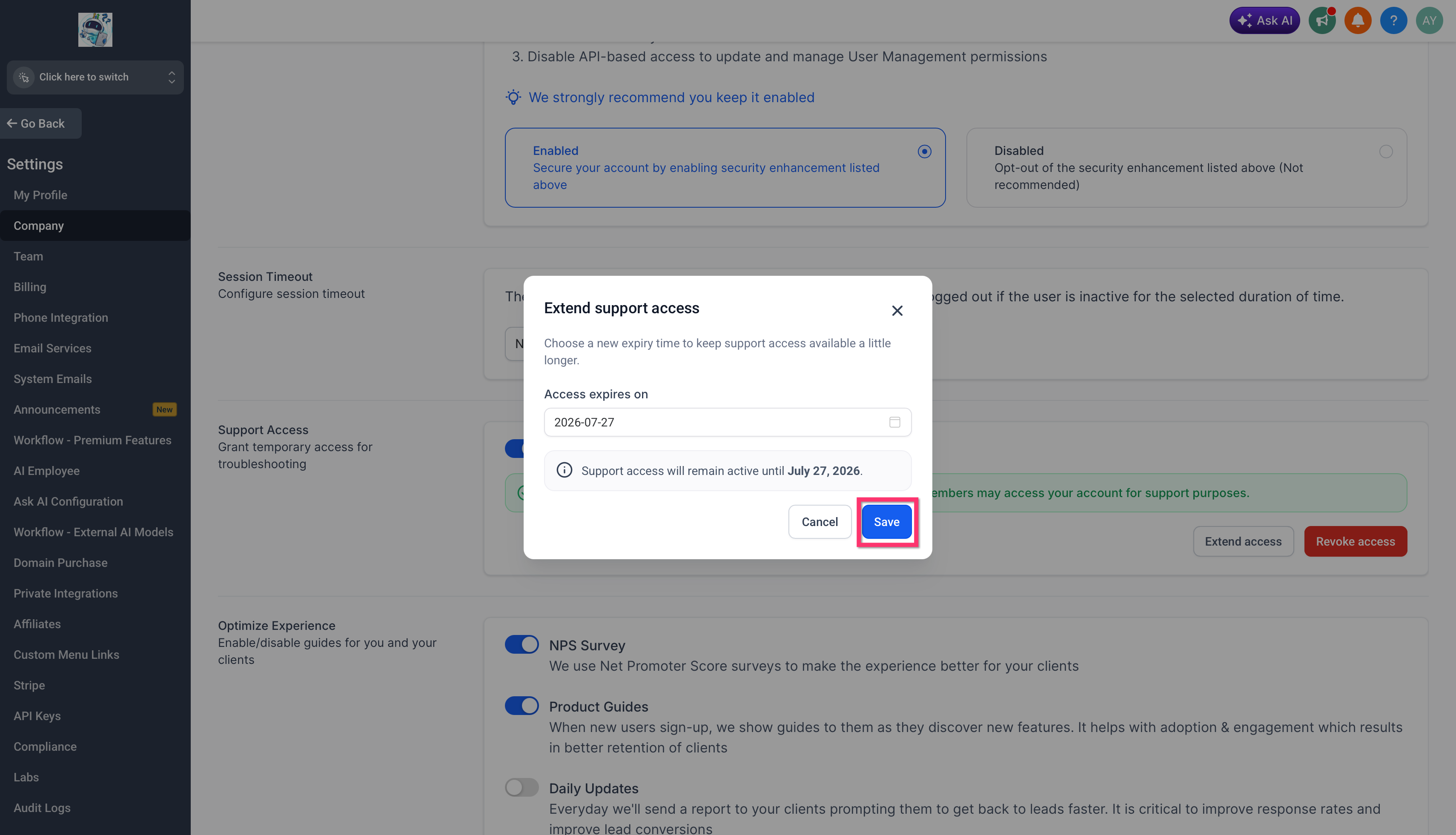Click the robot logo in sidebar

click(95, 30)
